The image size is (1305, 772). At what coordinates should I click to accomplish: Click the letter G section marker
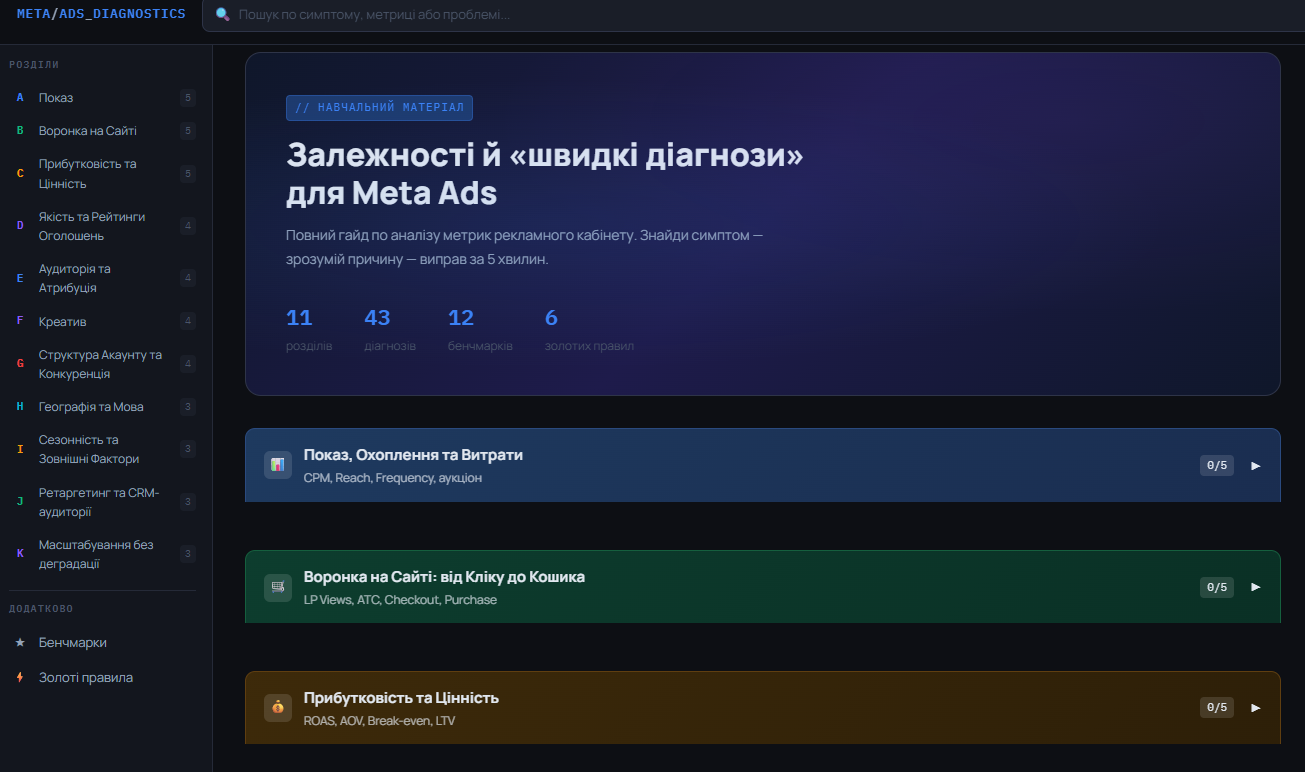pos(20,364)
